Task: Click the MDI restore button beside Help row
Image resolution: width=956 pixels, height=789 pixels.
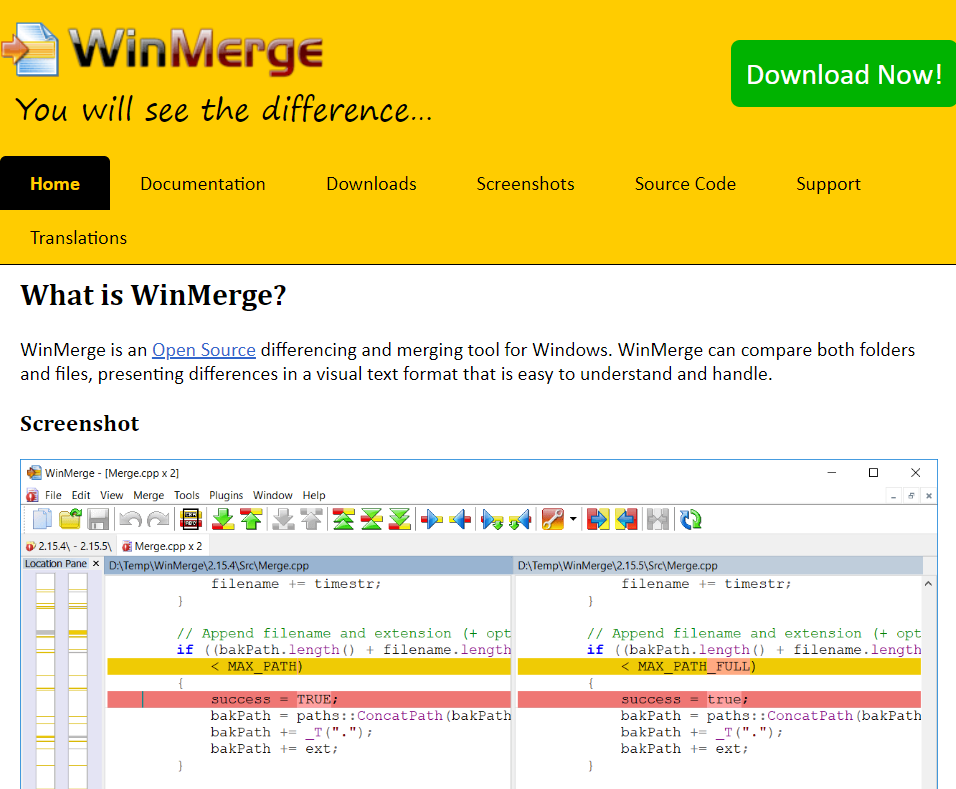Action: pos(911,496)
